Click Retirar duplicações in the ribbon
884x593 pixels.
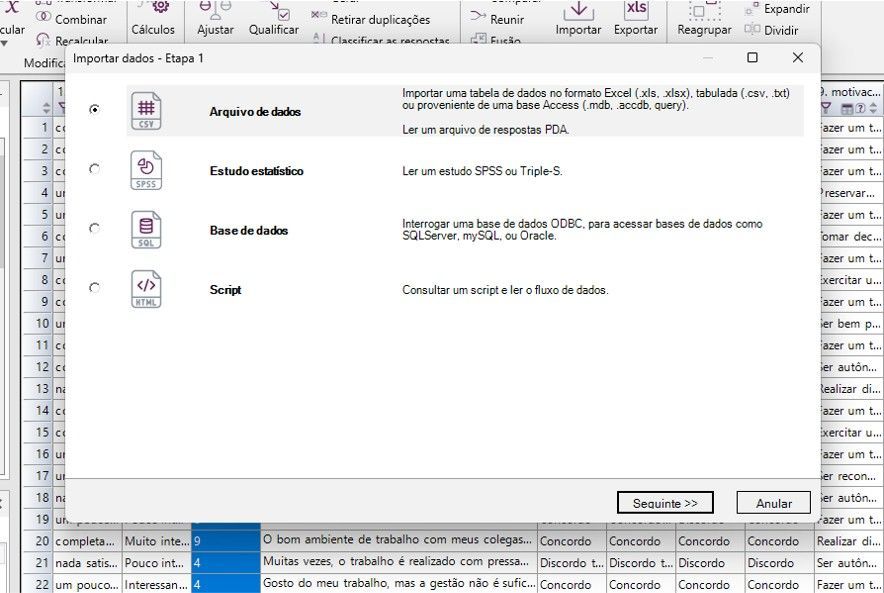370,19
